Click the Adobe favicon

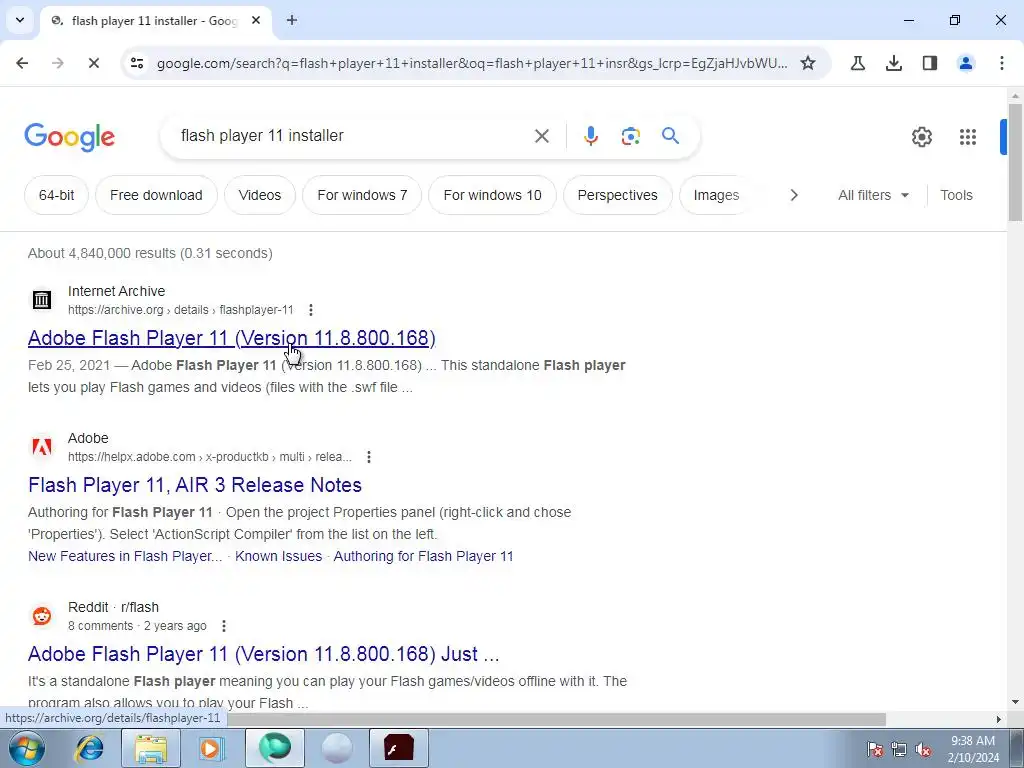[x=42, y=447]
